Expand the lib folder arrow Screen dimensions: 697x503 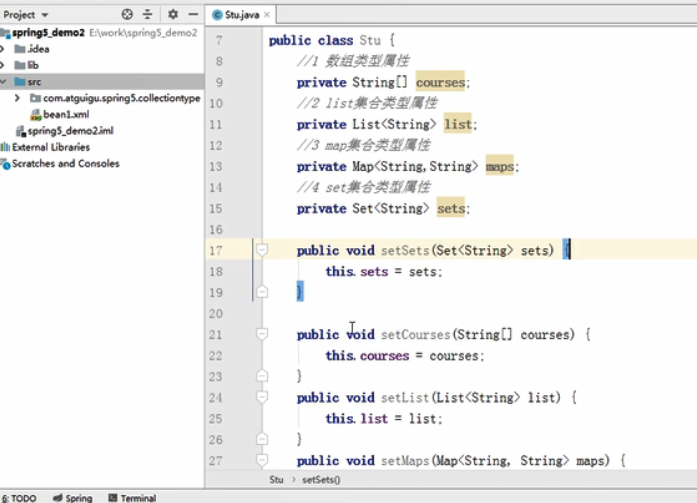[3, 65]
